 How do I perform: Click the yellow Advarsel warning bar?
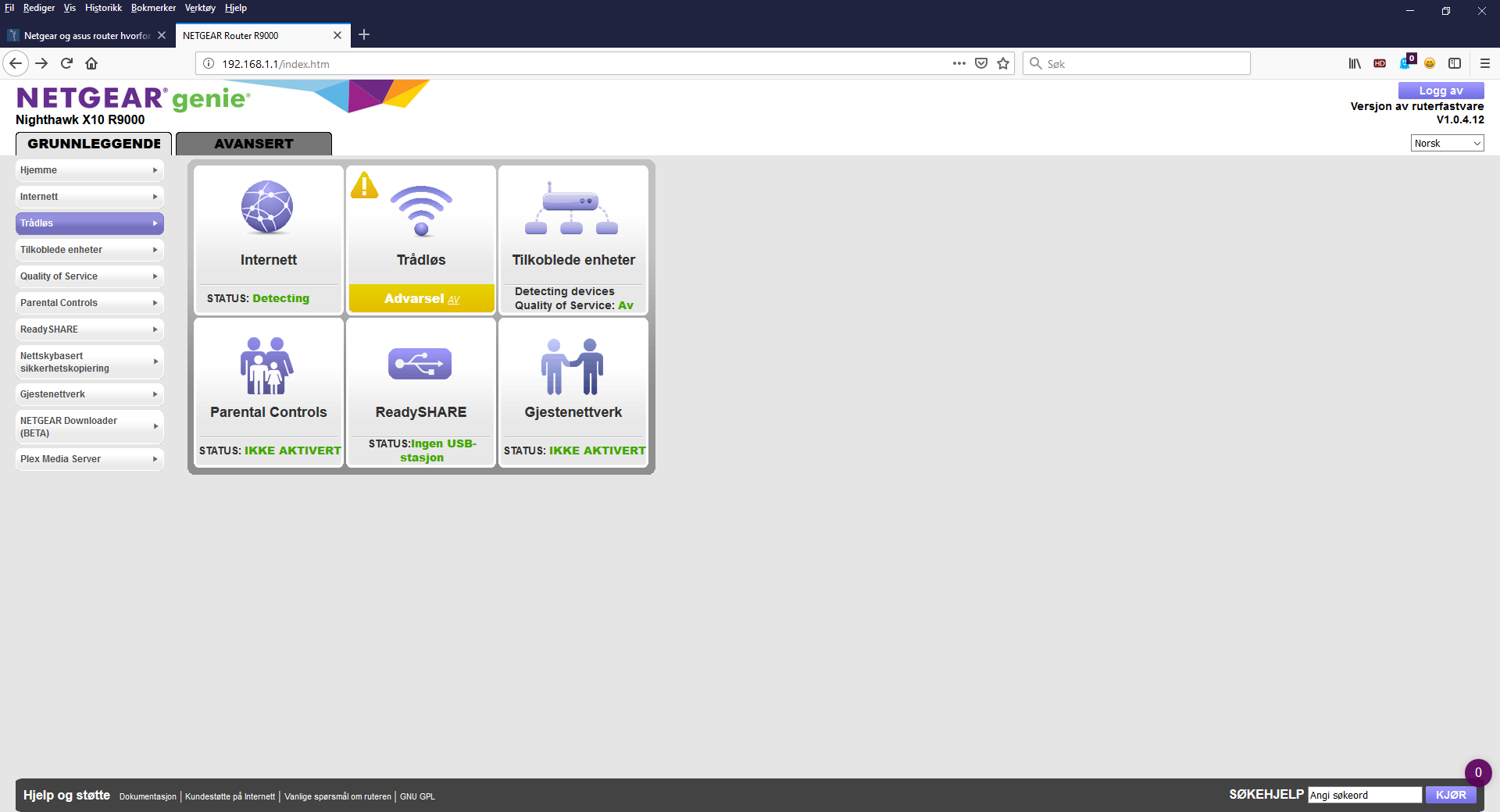point(421,298)
